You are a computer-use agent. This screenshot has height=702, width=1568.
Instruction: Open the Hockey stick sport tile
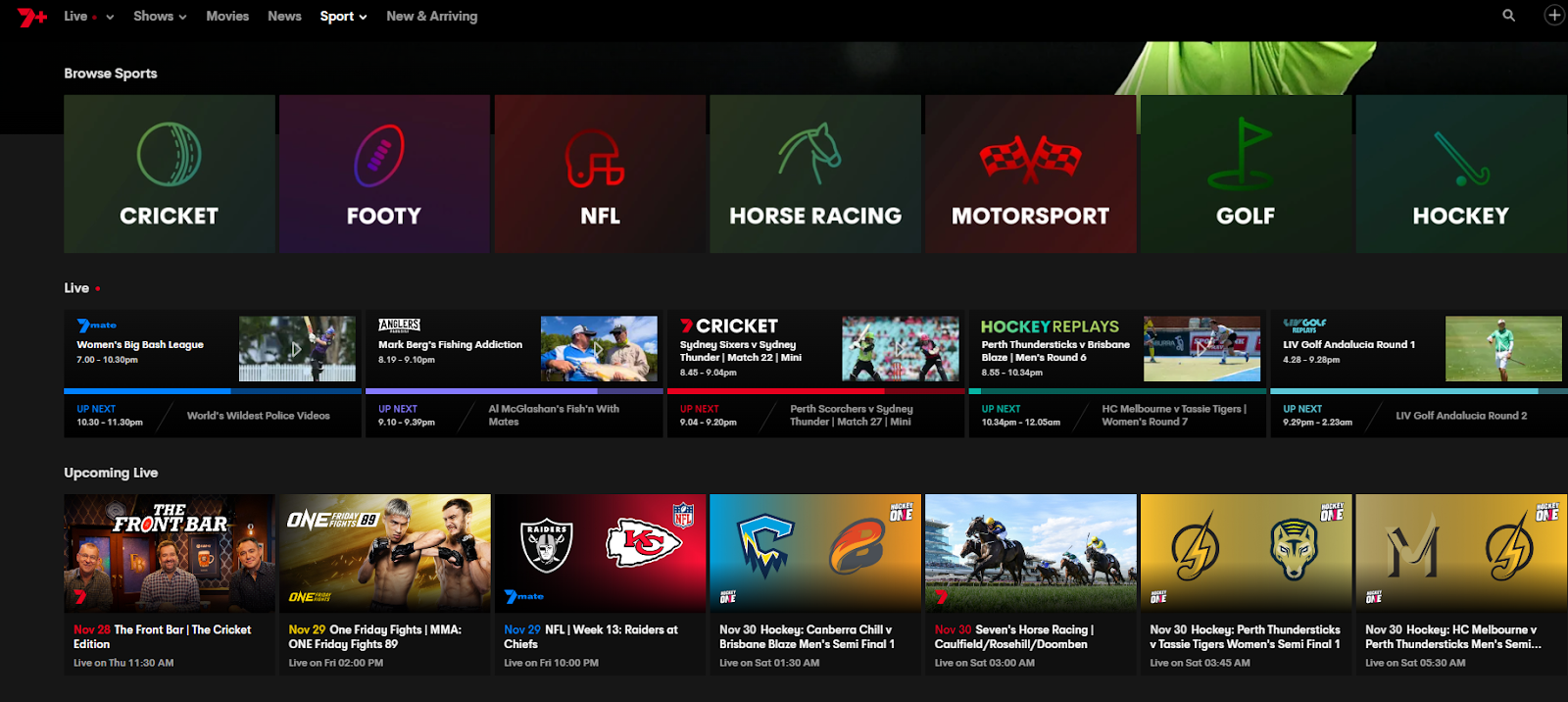1461,174
